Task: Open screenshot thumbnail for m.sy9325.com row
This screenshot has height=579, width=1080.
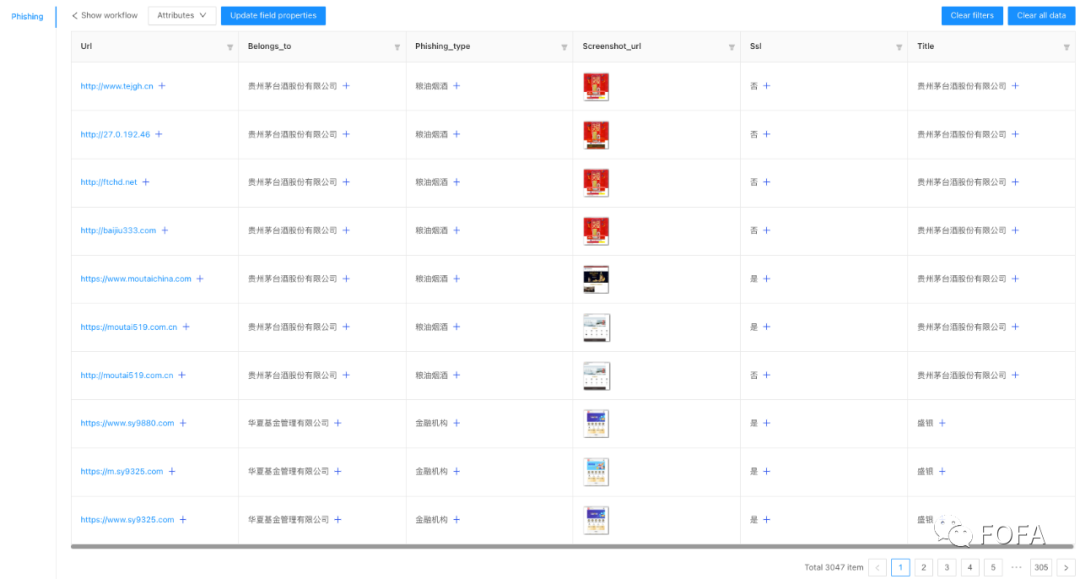Action: pyautogui.click(x=596, y=472)
